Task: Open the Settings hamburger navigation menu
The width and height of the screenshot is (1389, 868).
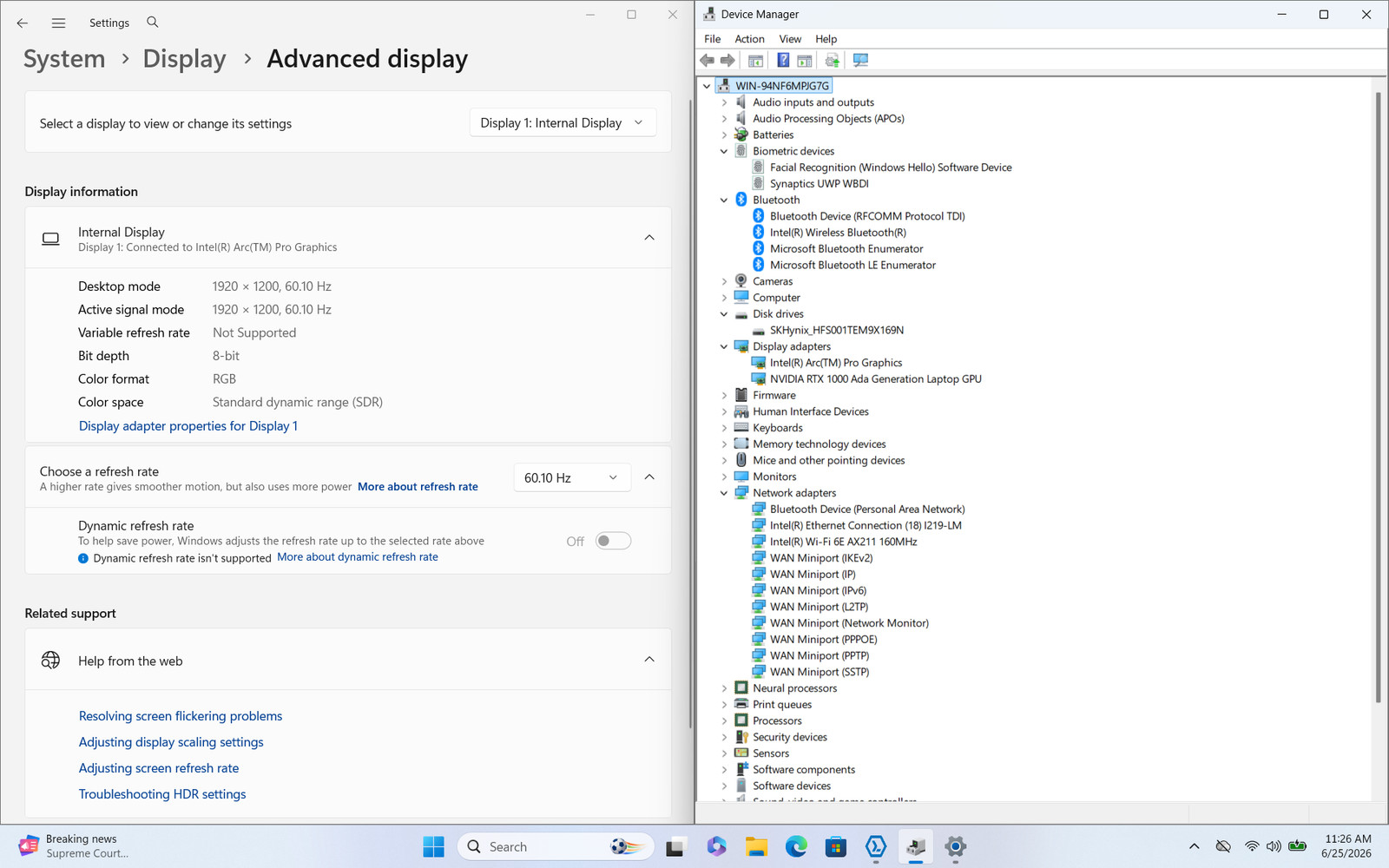Action: [58, 23]
